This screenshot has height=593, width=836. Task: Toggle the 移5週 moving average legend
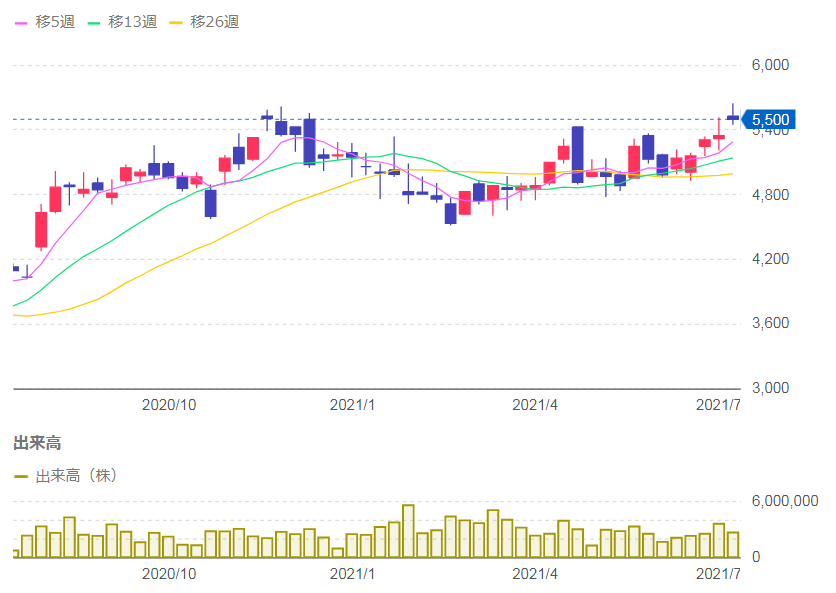(x=45, y=22)
